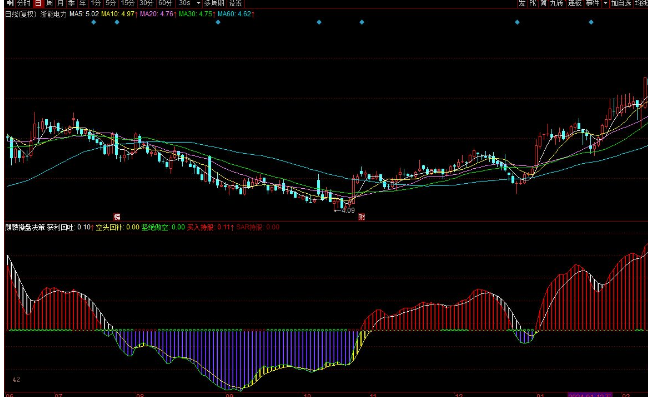648x397 pixels.
Task: Open the 多周期 multi-period view
Action: (x=214, y=3)
